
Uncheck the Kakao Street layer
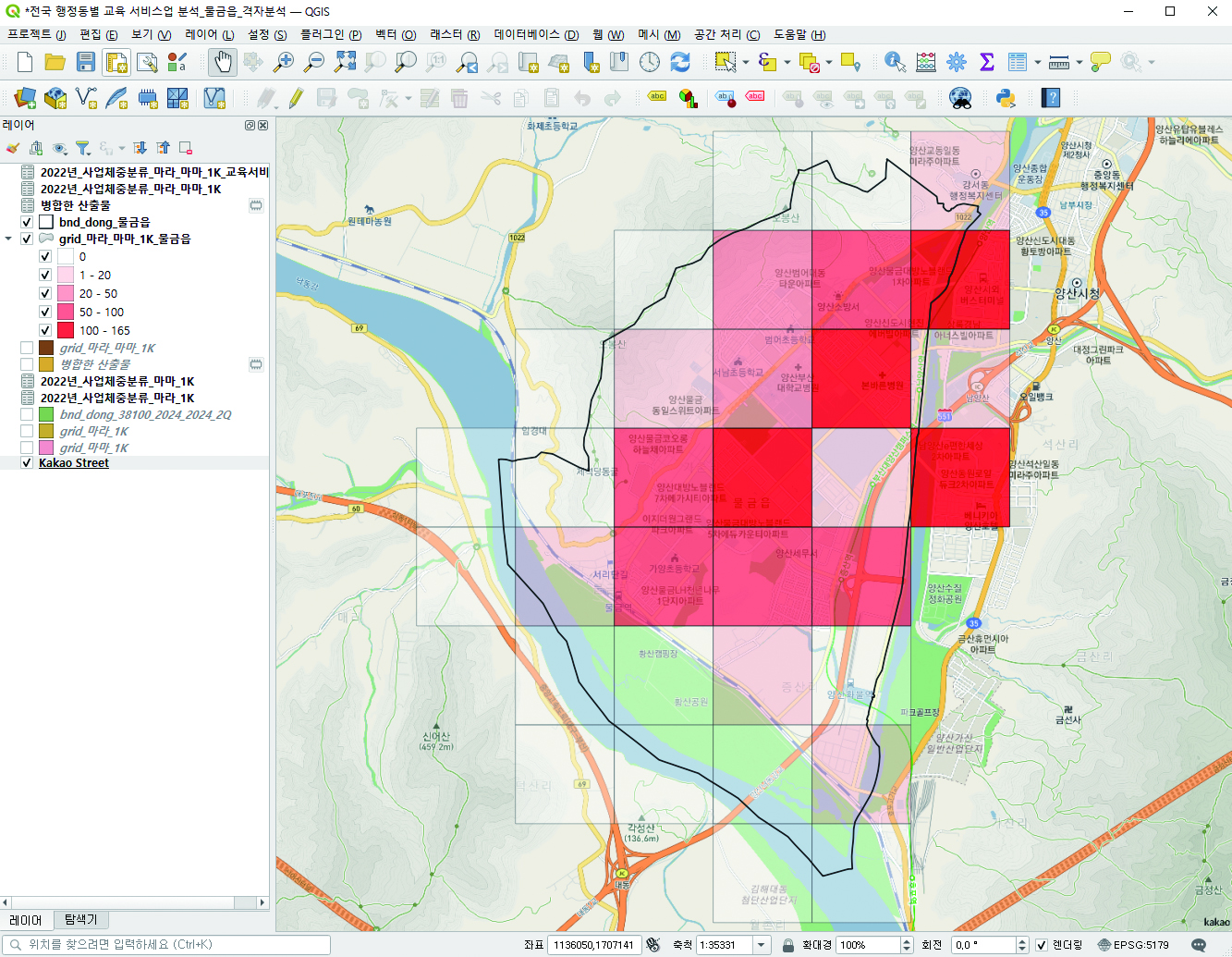(x=27, y=463)
